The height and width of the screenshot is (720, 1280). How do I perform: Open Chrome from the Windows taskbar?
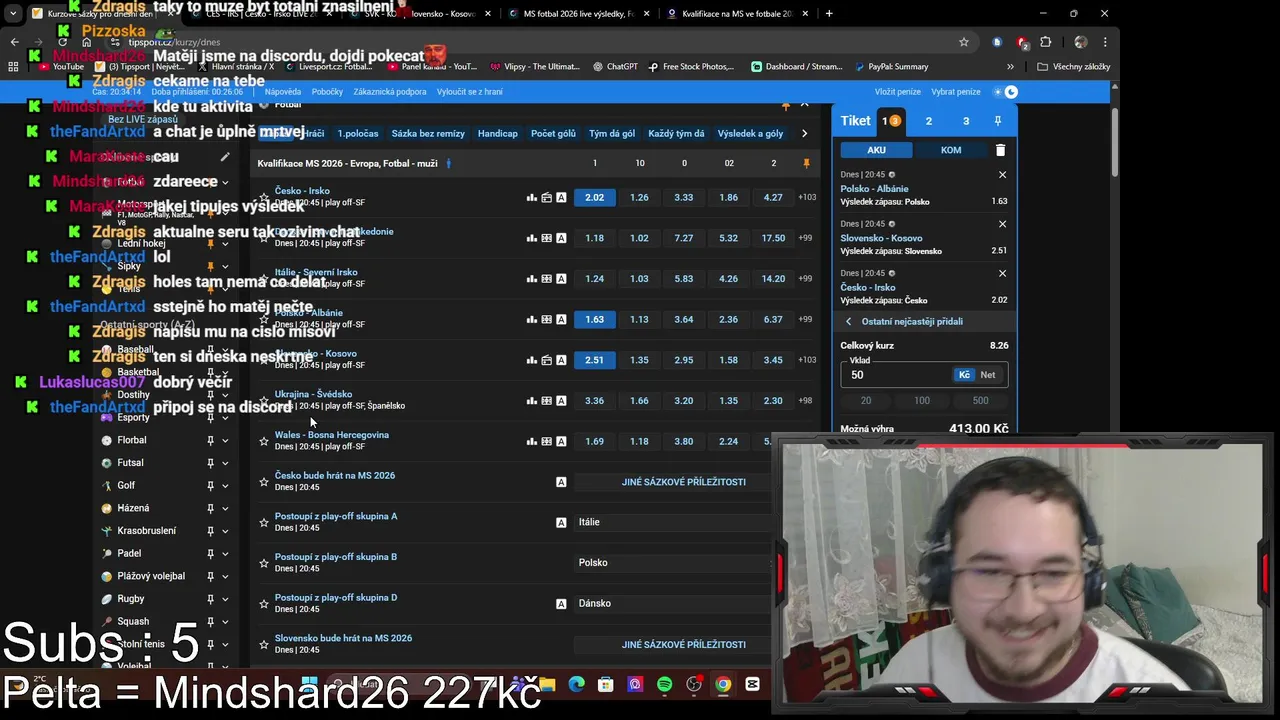pyautogui.click(x=723, y=685)
